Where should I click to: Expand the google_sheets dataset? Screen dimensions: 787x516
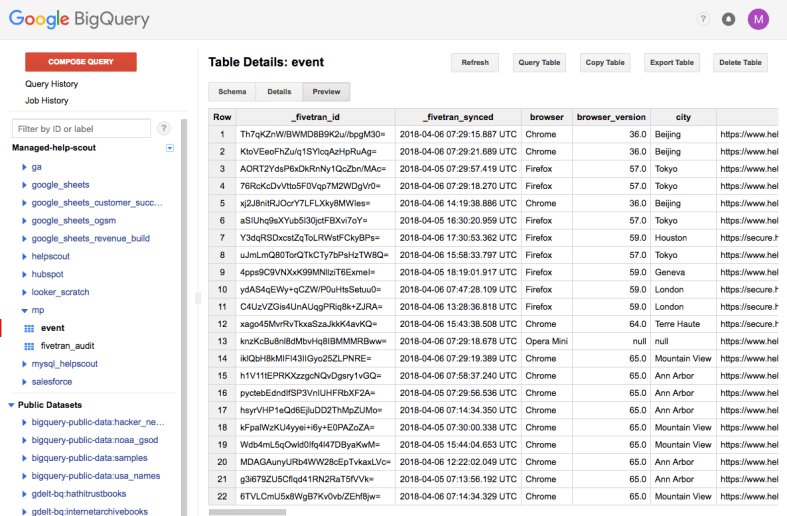click(x=24, y=185)
